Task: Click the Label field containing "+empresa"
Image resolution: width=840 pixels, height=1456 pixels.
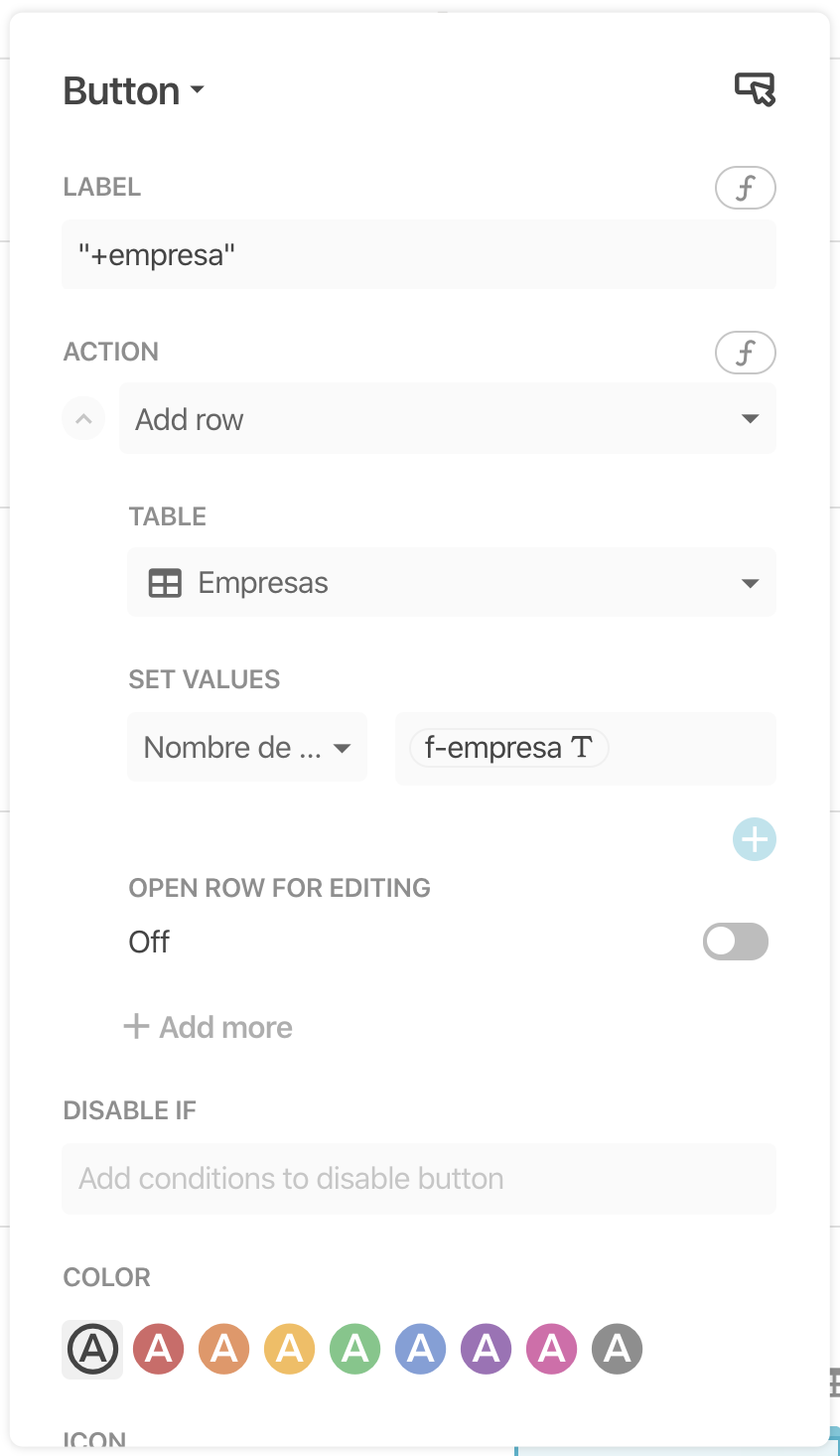Action: click(419, 255)
